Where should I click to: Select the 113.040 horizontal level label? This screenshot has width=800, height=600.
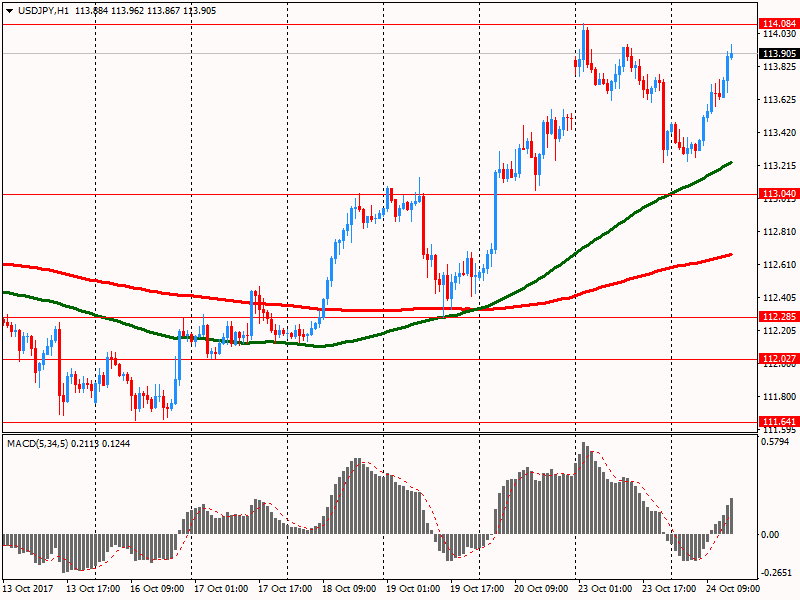[779, 194]
